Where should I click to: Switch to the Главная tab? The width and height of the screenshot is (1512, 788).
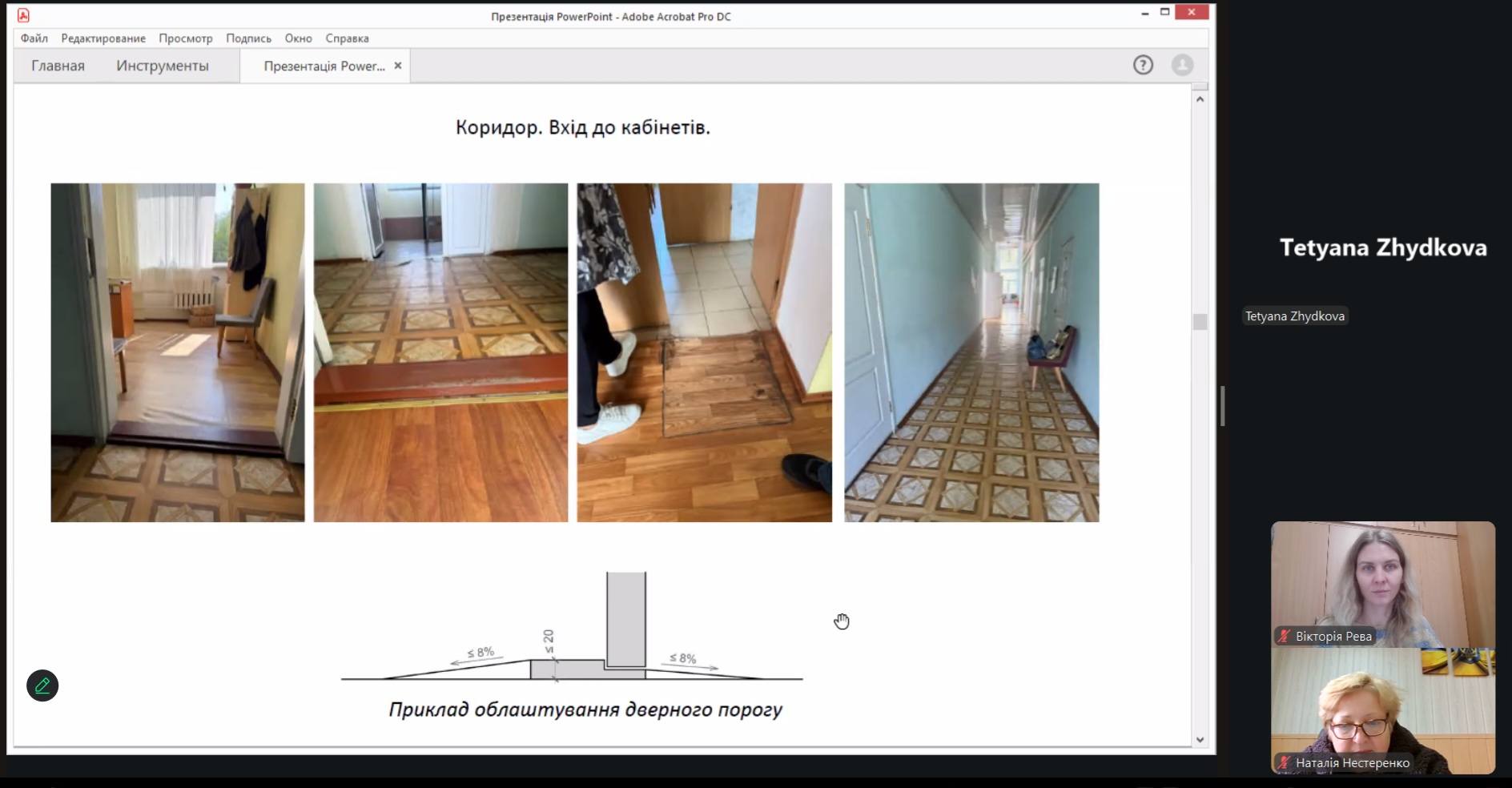(x=58, y=66)
